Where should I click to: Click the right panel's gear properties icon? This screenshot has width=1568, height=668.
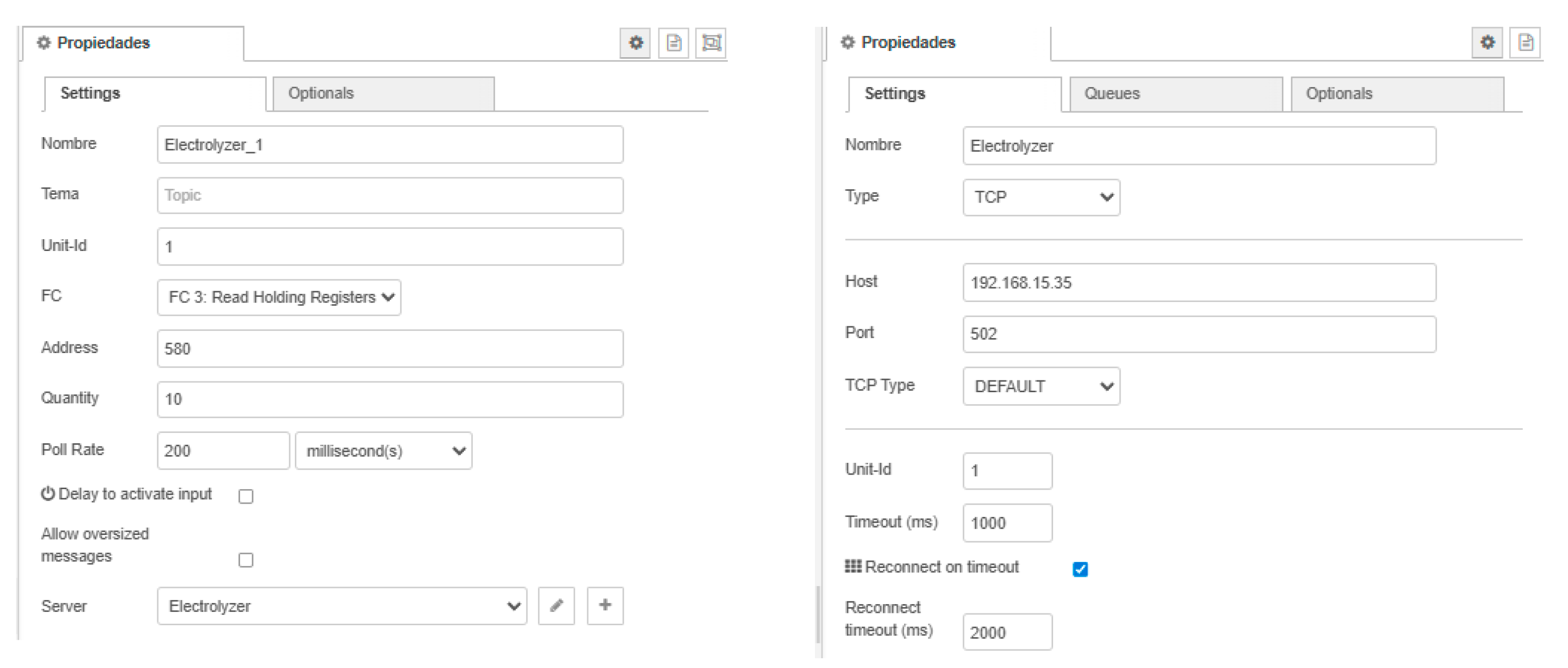tap(1487, 43)
